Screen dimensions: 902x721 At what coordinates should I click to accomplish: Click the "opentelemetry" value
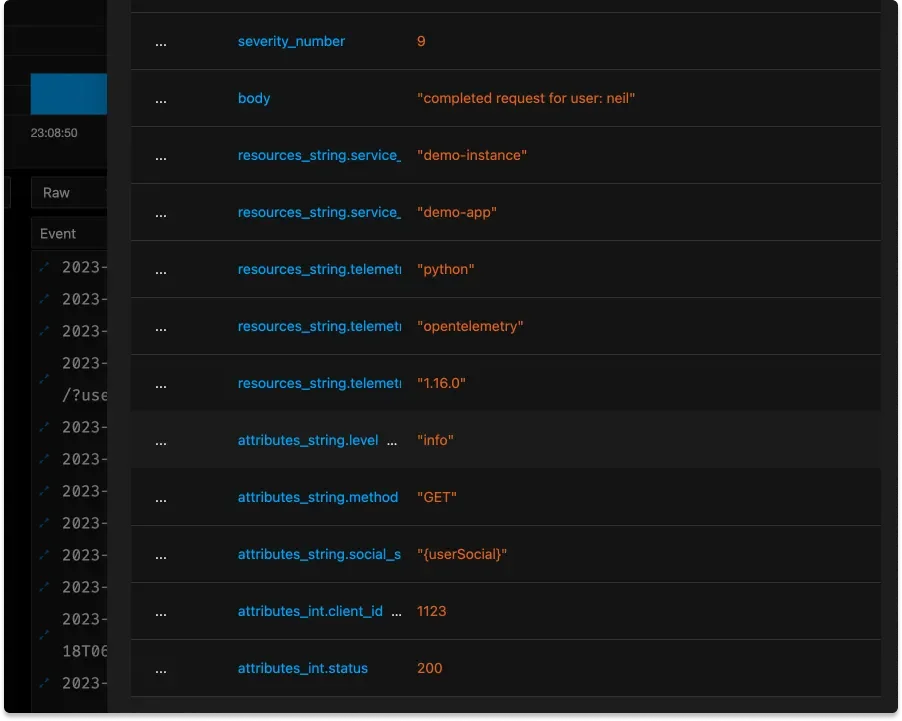pyautogui.click(x=470, y=327)
